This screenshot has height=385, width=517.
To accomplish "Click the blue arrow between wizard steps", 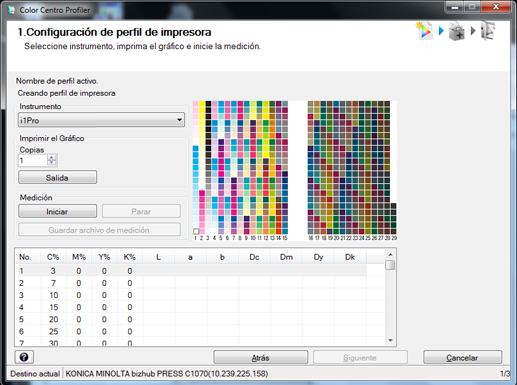I will pos(441,31).
